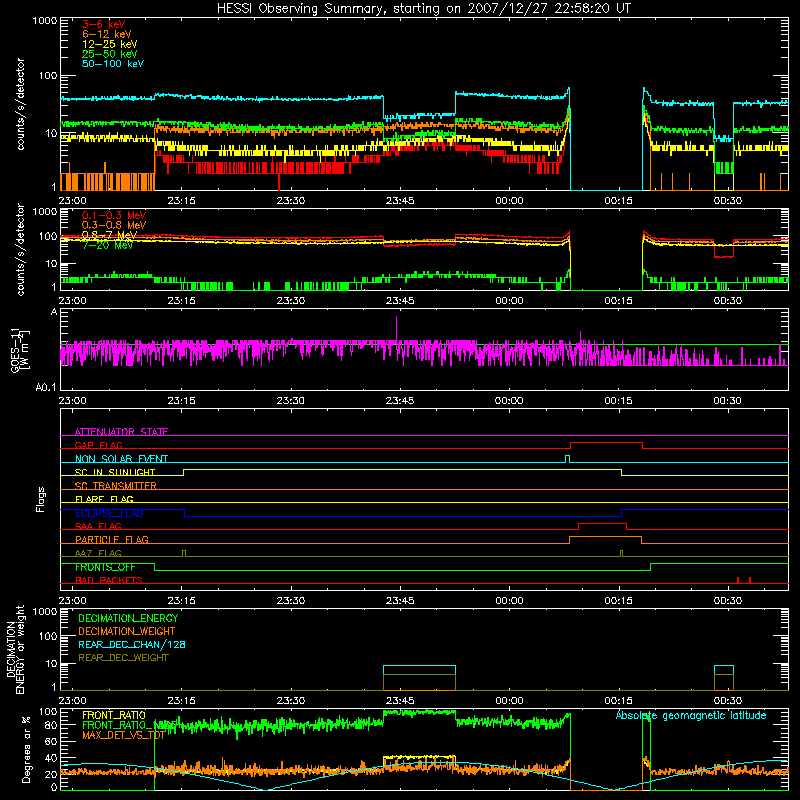
Task: Select the FRONTS_OFF flag label
Action: click(x=105, y=567)
